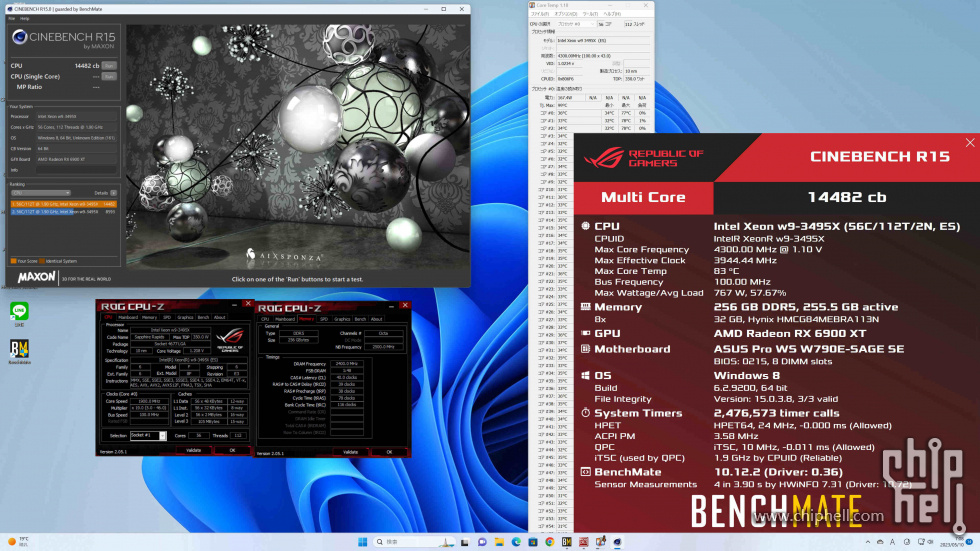Image resolution: width=980 pixels, height=551 pixels.
Task: Run the Cinebench CPU test
Action: (109, 66)
